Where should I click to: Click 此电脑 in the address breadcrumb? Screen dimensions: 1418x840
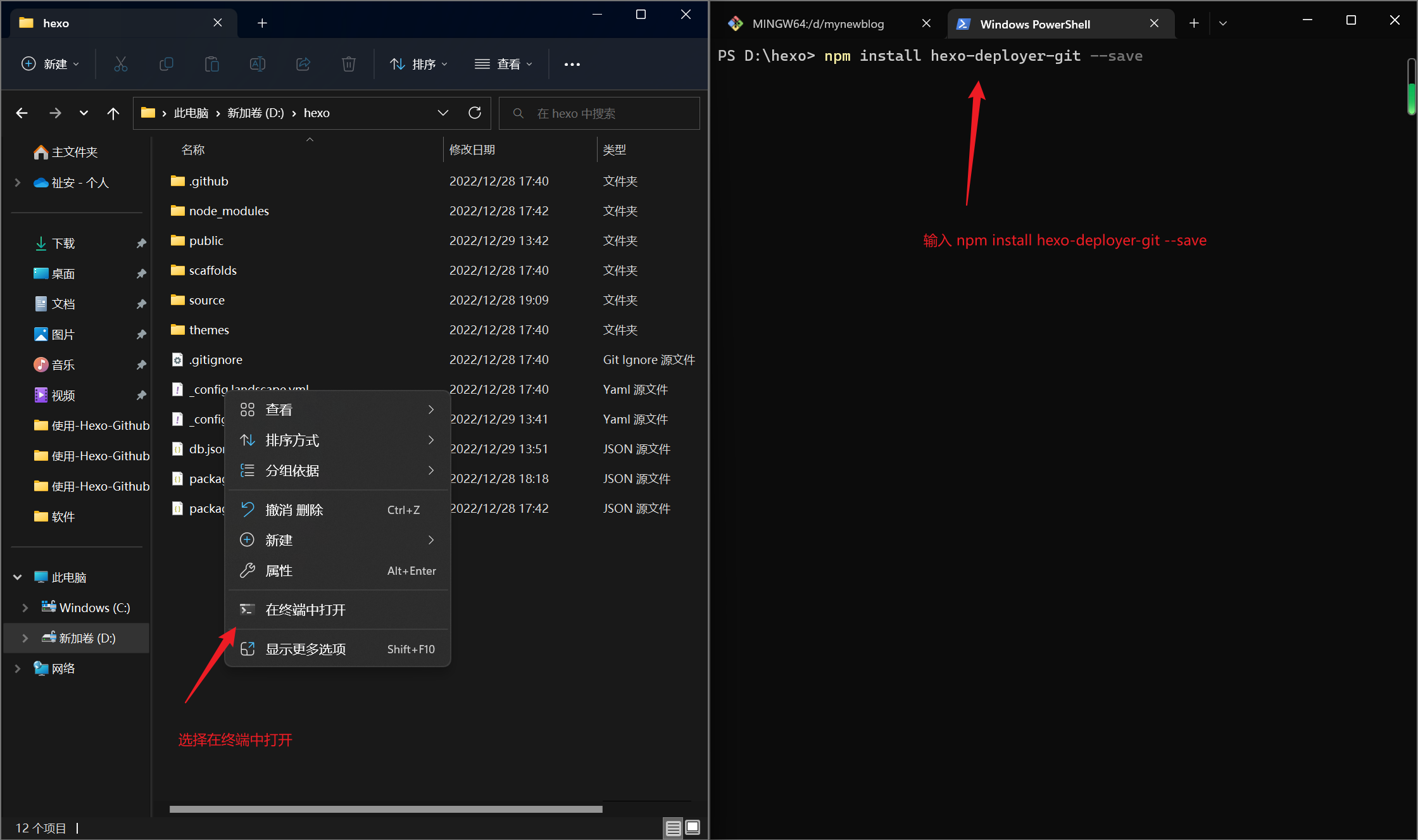tap(191, 113)
